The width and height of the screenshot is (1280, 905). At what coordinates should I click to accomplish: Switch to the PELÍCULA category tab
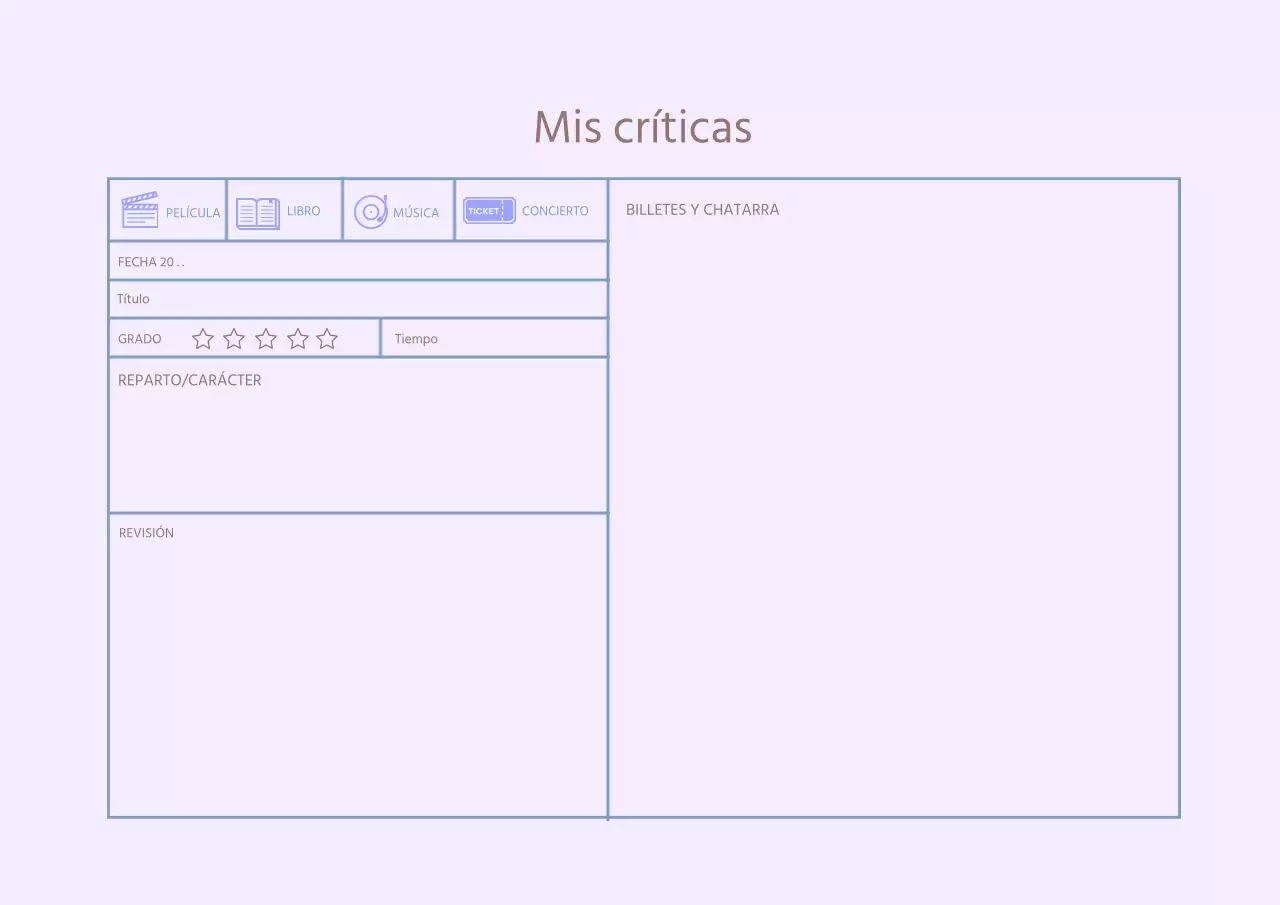click(x=166, y=209)
